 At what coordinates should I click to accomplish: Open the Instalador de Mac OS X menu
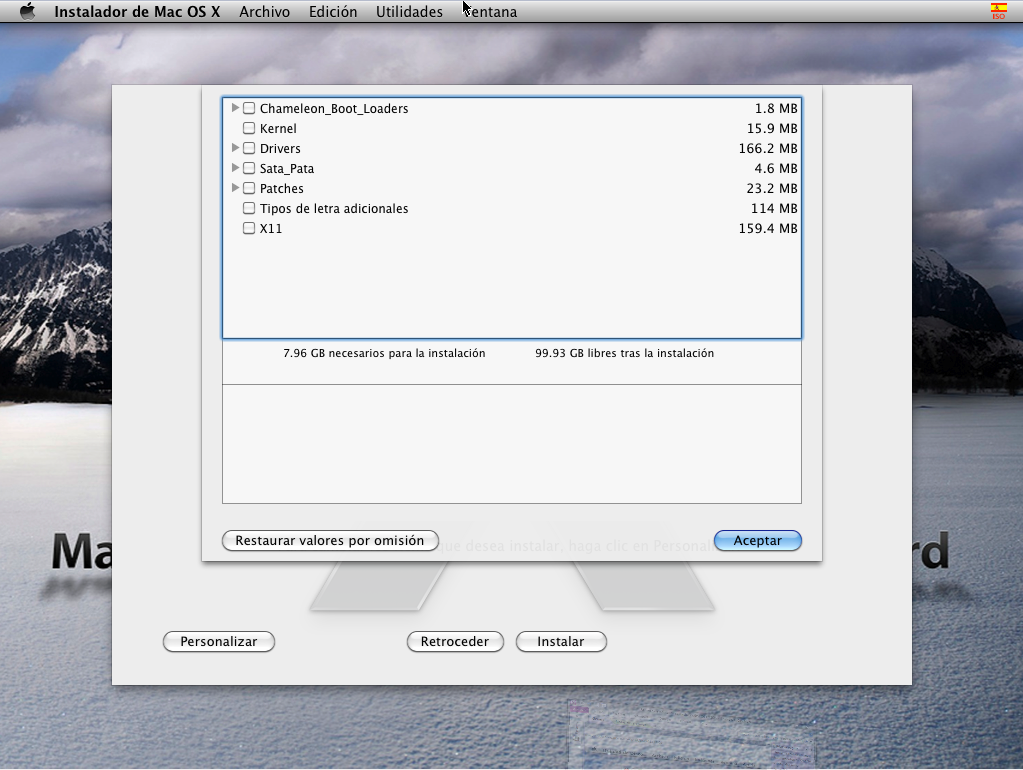[x=137, y=12]
